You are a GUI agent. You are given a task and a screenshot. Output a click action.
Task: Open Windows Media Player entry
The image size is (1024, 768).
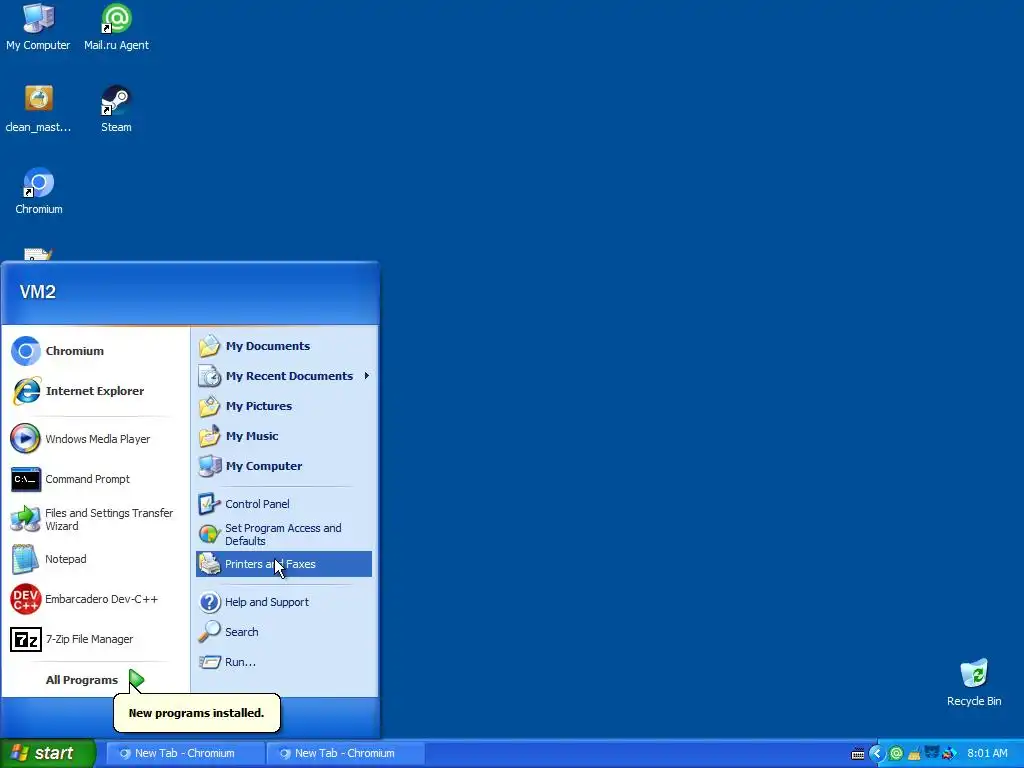pos(95,439)
